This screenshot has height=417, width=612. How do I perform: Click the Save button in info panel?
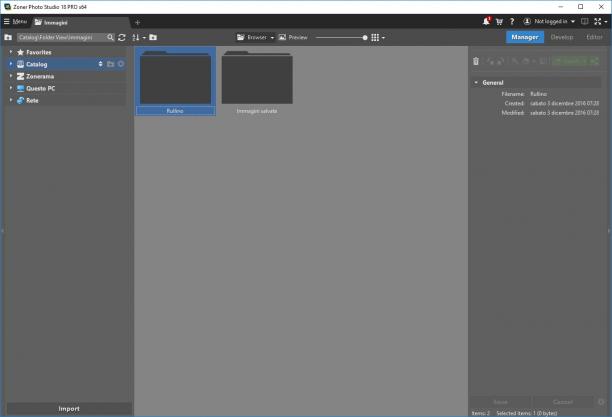[500, 402]
